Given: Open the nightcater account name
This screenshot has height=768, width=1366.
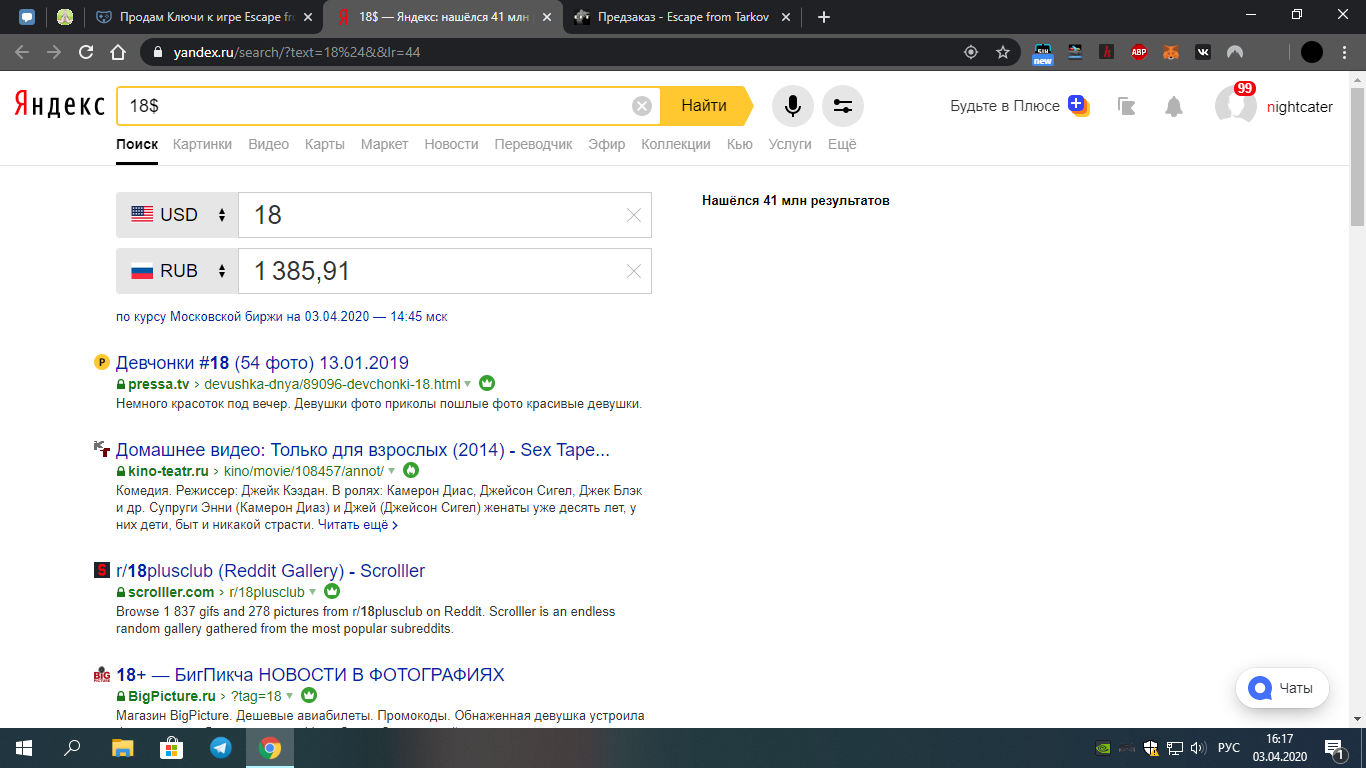Looking at the screenshot, I should pyautogui.click(x=1300, y=107).
